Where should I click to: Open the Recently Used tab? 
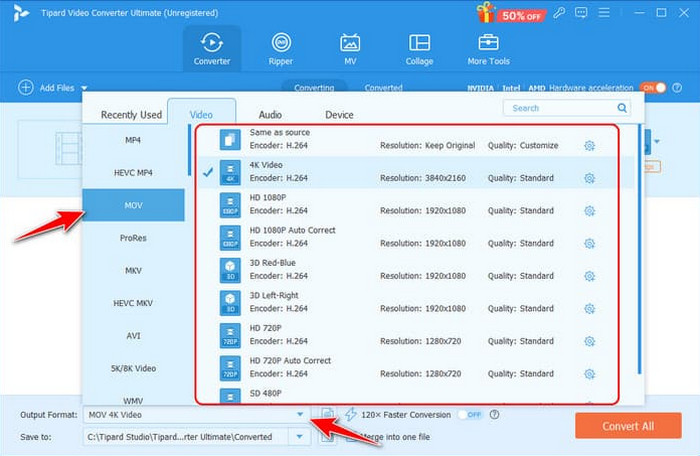click(131, 115)
